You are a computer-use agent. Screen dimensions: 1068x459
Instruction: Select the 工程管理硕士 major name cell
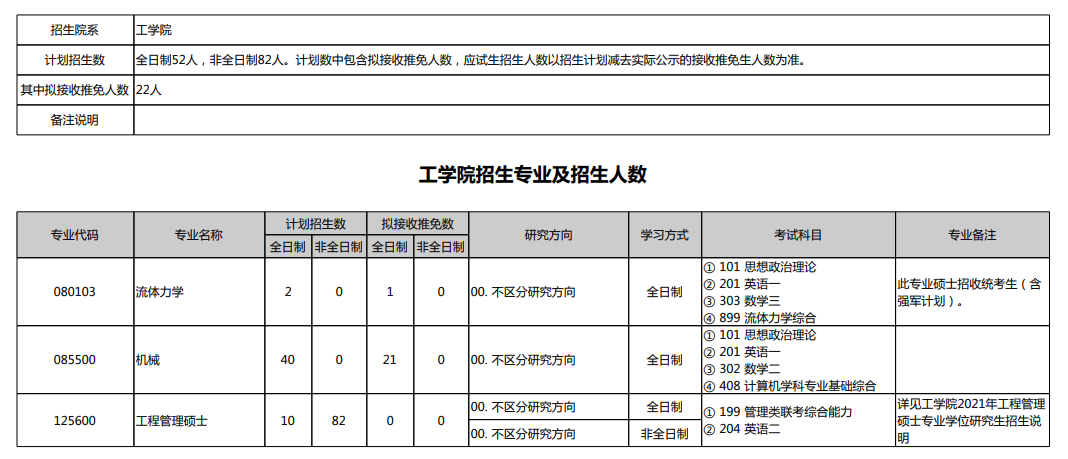coord(172,421)
